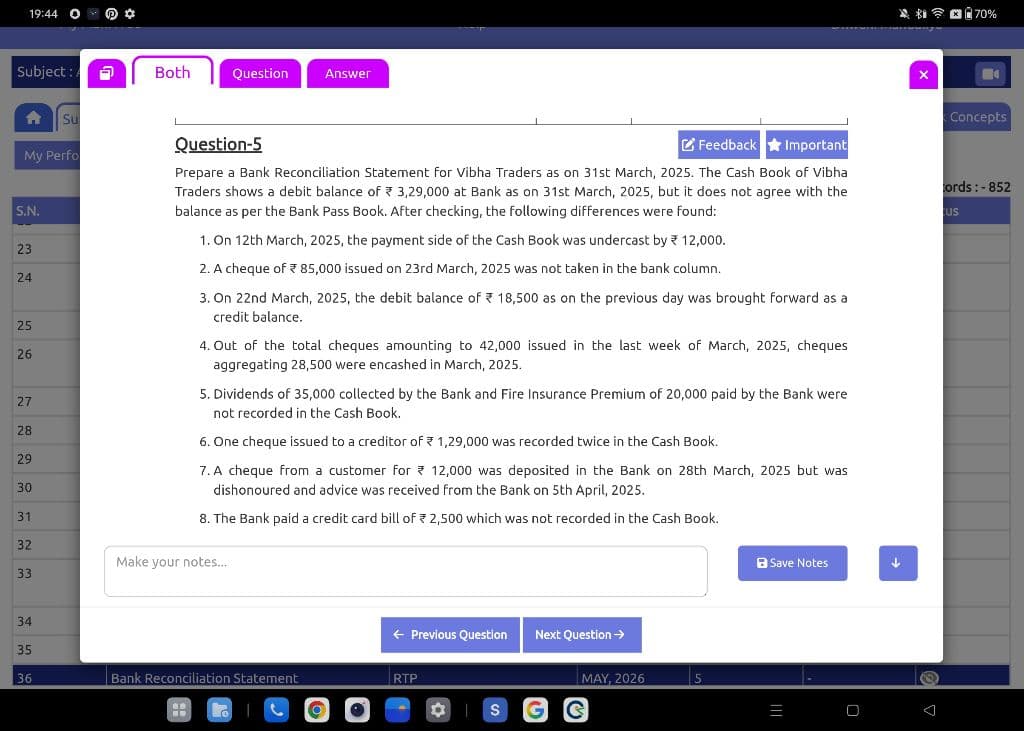Viewport: 1024px width, 731px height.
Task: Open the Camera app in taskbar
Action: [x=357, y=710]
